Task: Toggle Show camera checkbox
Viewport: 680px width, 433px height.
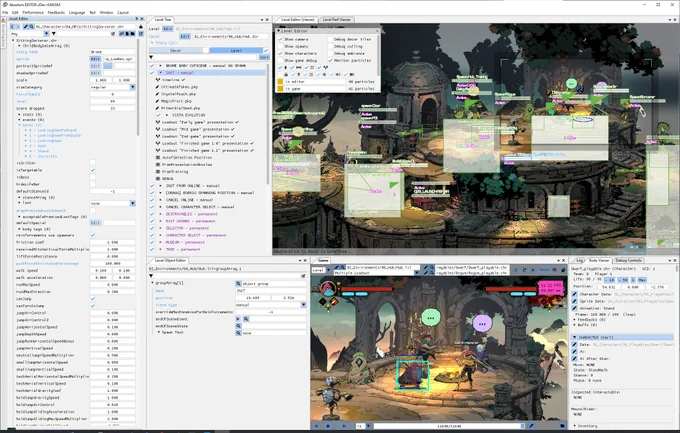Action: click(280, 39)
